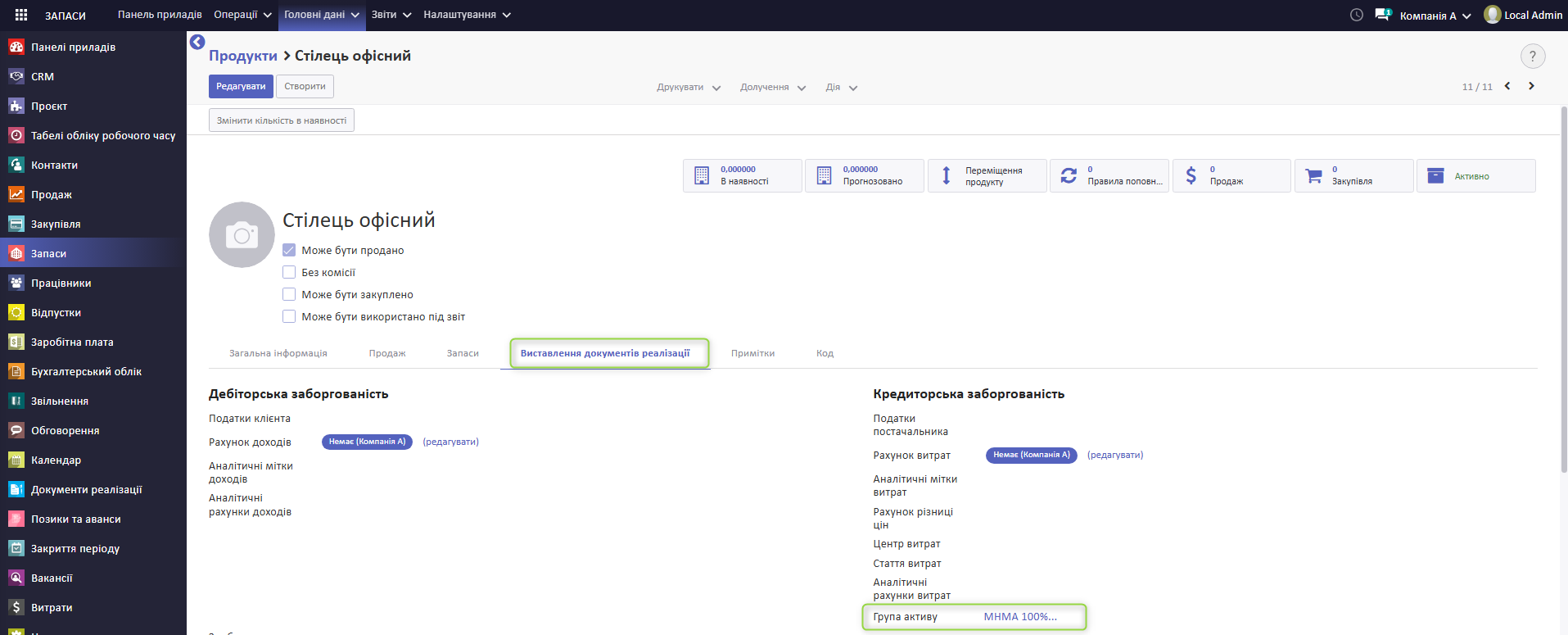This screenshot has height=635, width=1568.
Task: Open Прогнозовано stat button
Action: [x=865, y=175]
